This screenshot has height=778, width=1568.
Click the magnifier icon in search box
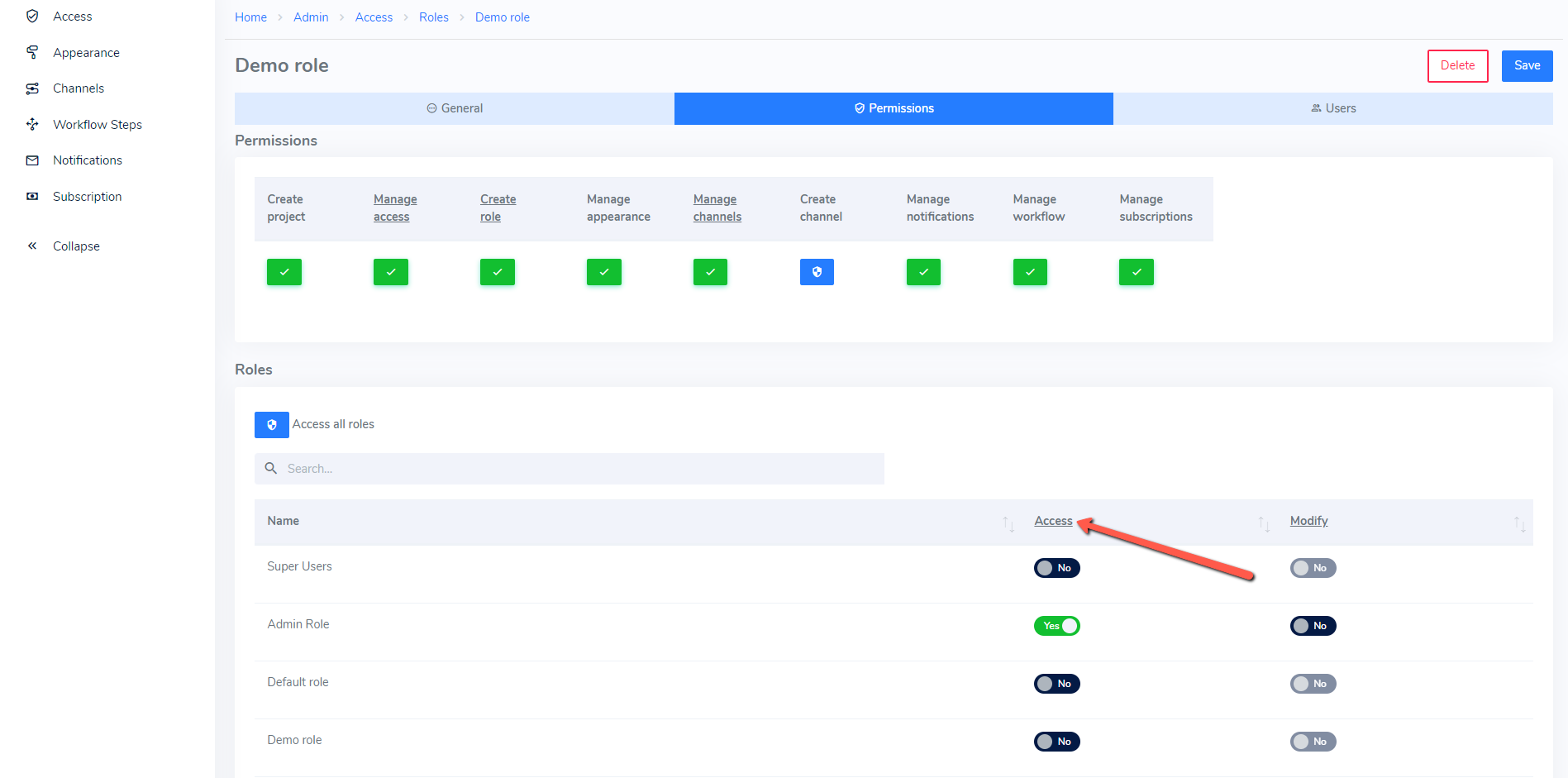point(270,468)
